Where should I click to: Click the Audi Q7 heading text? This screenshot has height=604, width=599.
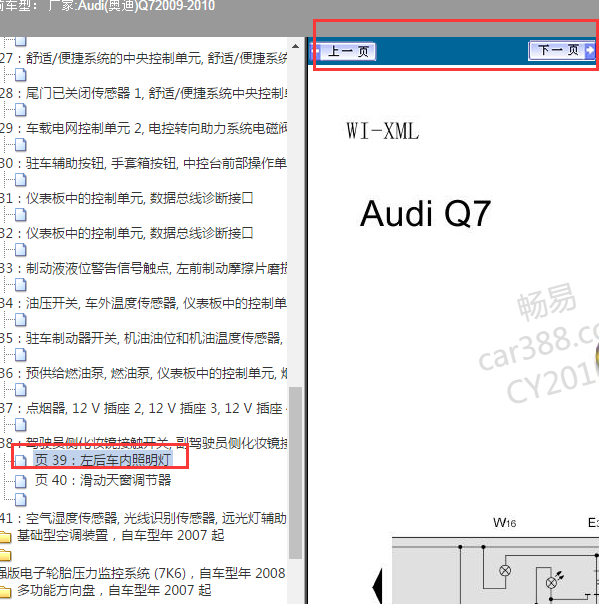425,213
